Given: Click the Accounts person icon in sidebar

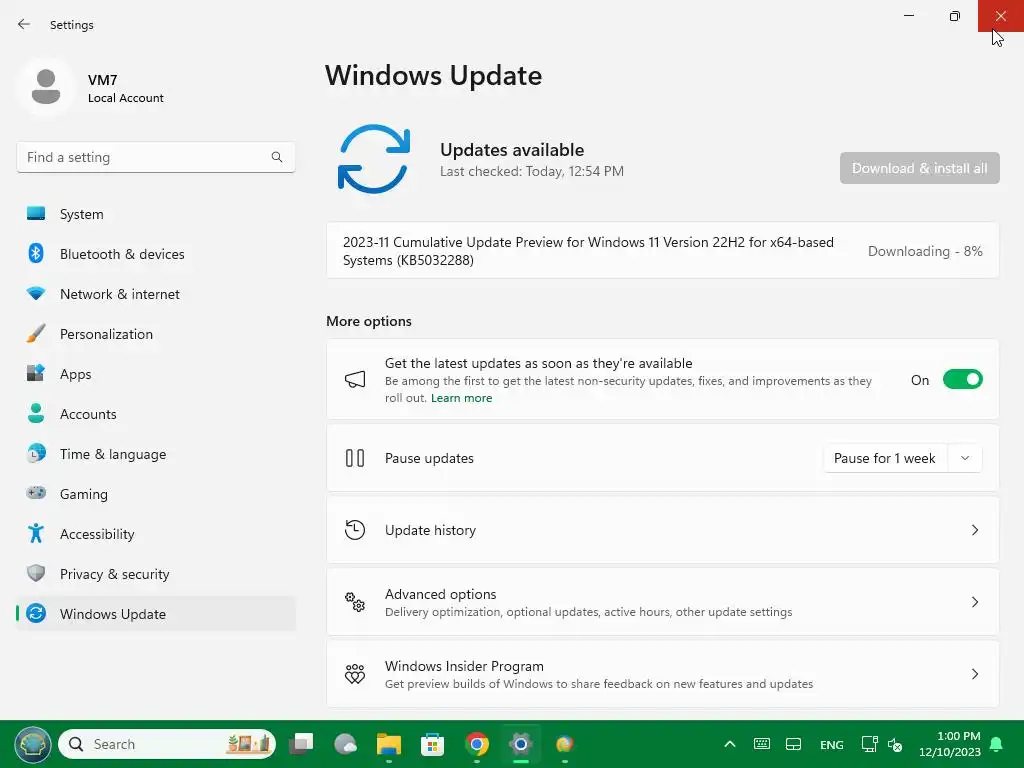Looking at the screenshot, I should click(x=36, y=413).
